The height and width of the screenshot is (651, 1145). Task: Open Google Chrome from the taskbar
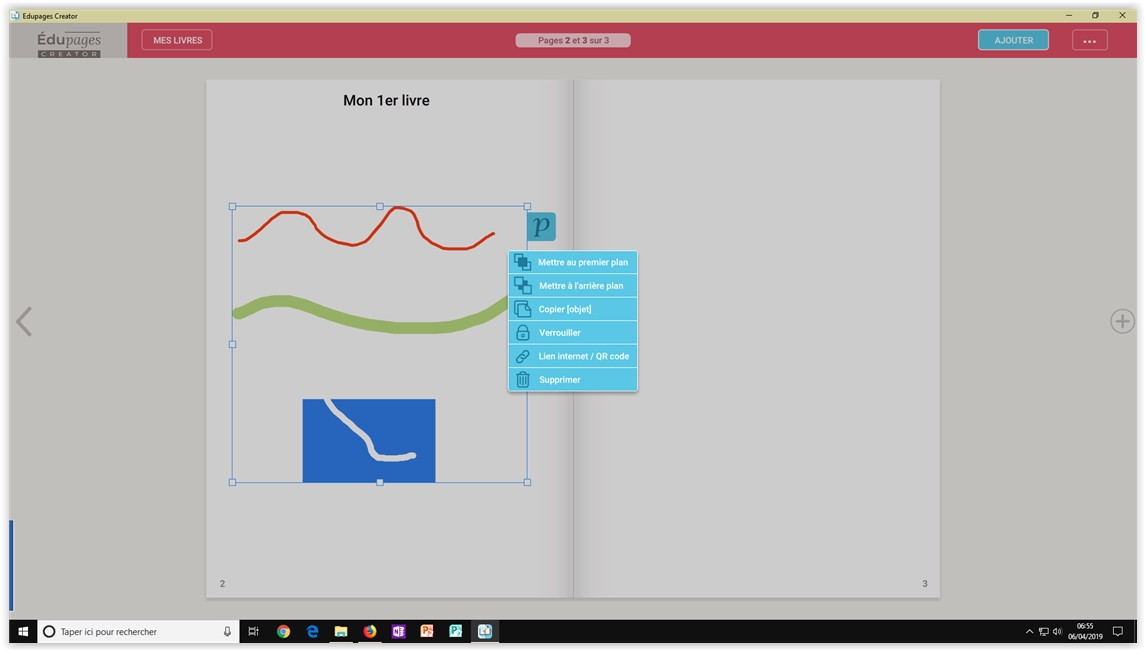[284, 632]
